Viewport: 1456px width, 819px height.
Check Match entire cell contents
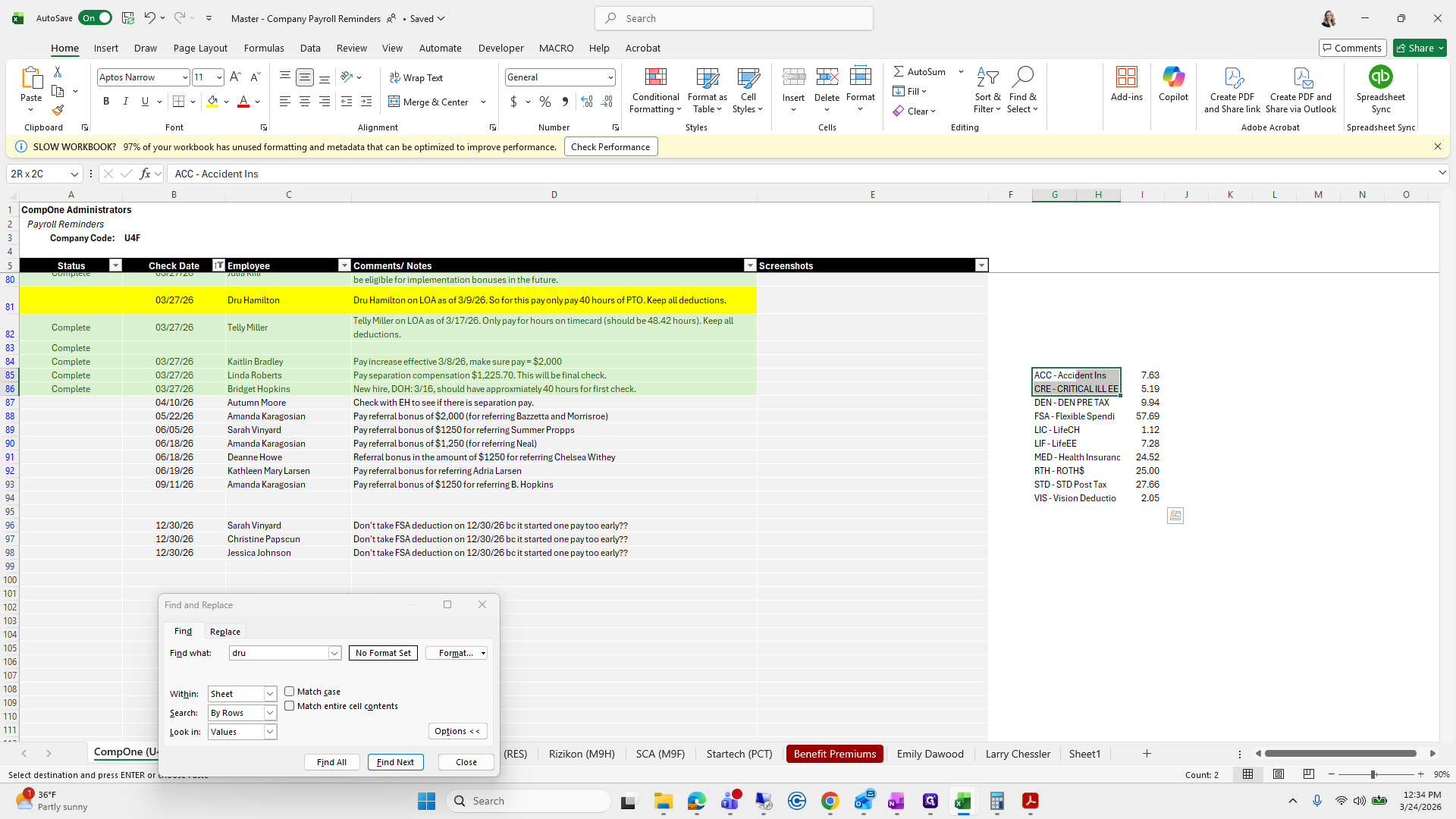pyautogui.click(x=290, y=706)
